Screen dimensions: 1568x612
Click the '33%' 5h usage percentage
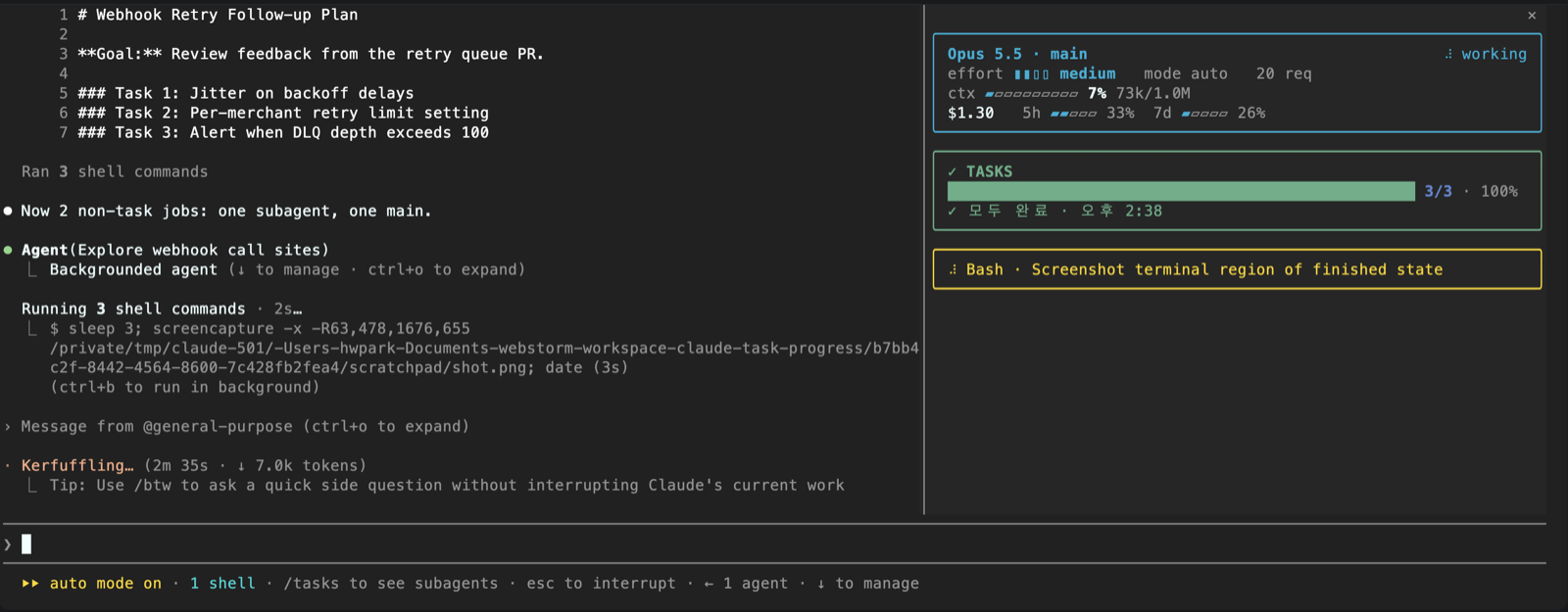click(x=1120, y=113)
